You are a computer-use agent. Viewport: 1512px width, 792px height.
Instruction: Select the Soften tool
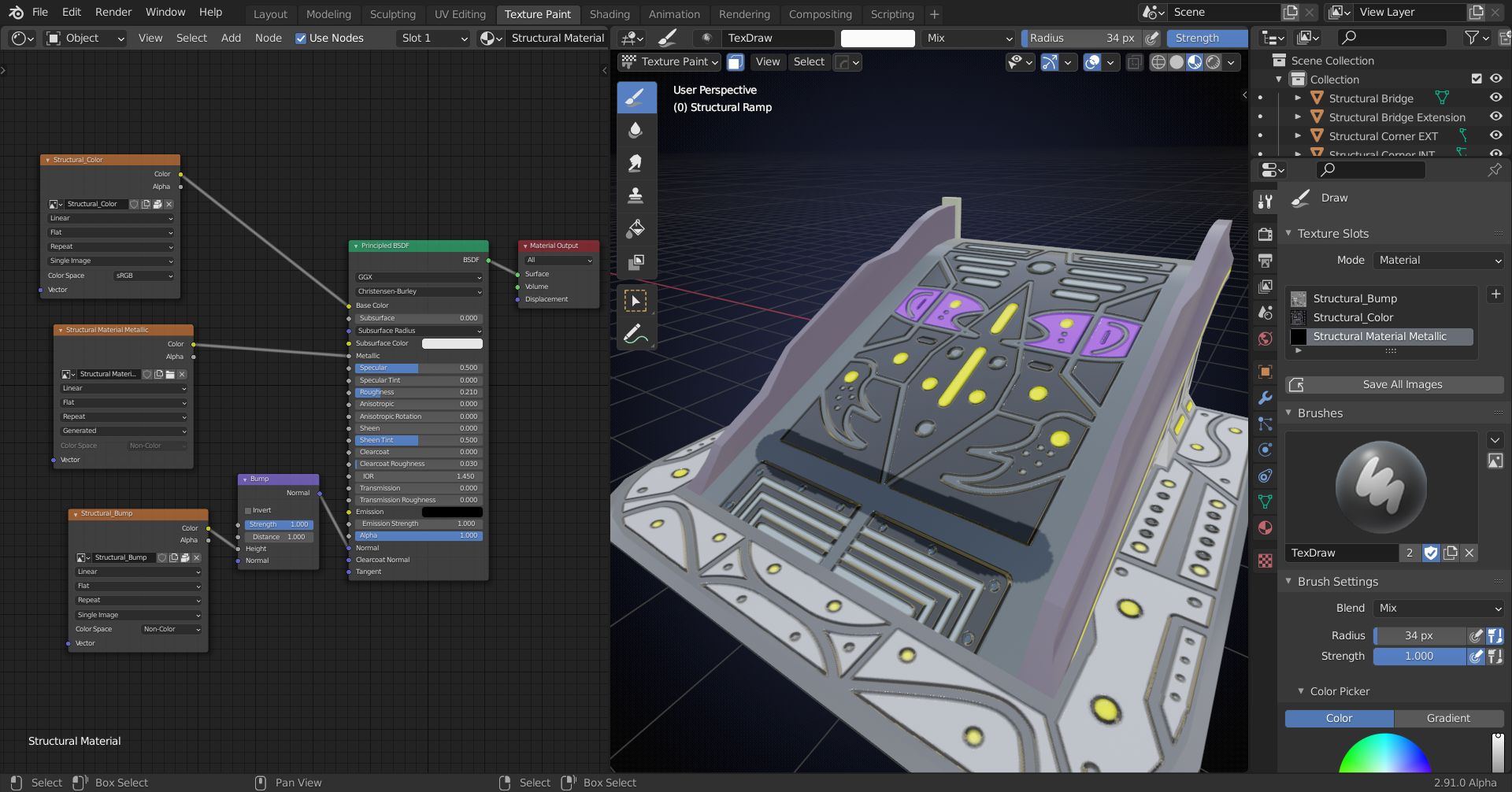(636, 130)
